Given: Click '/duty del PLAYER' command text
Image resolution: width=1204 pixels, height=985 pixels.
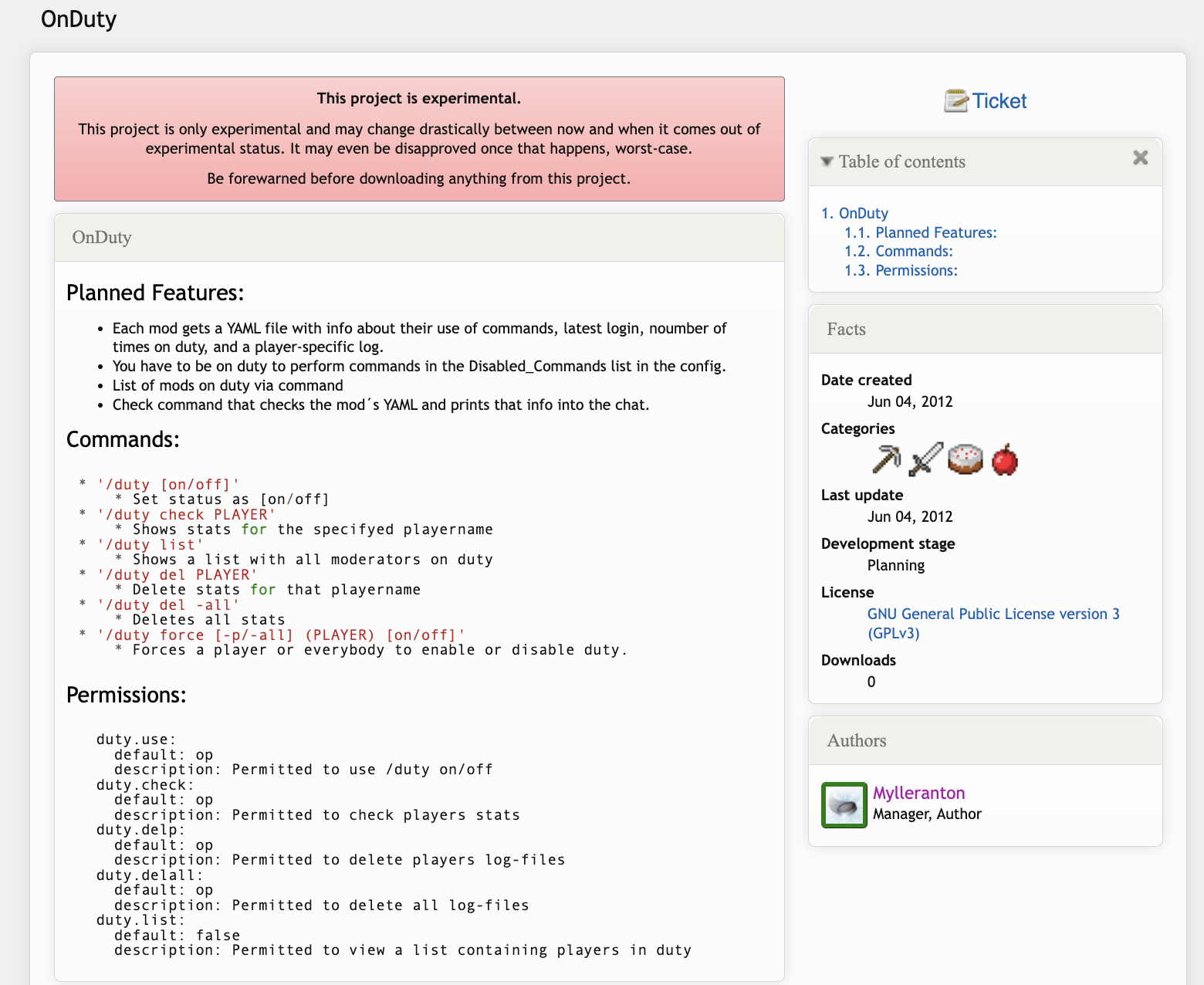Looking at the screenshot, I should point(177,575).
